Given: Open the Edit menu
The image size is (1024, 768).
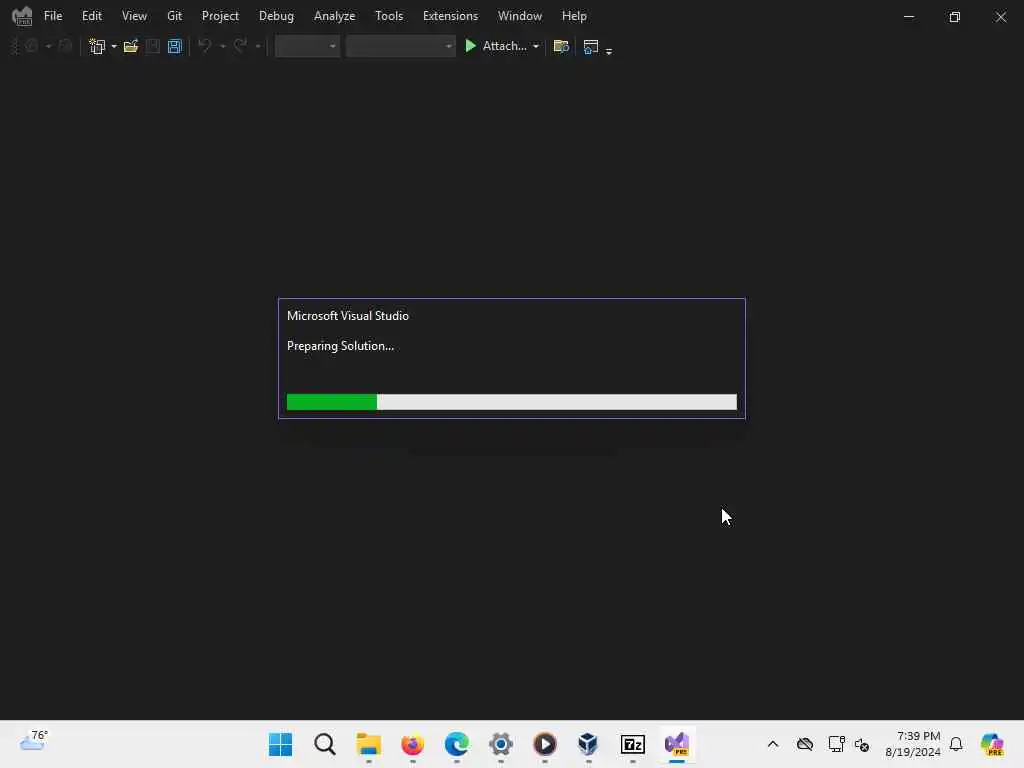Looking at the screenshot, I should click(91, 16).
